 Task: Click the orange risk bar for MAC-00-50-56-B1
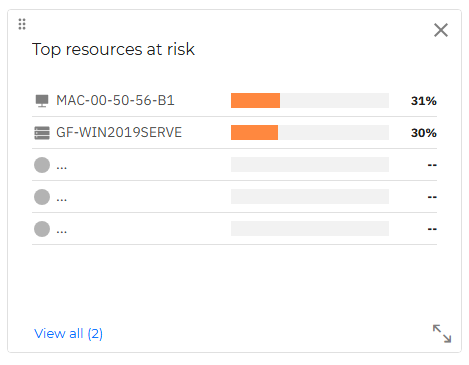coord(255,100)
